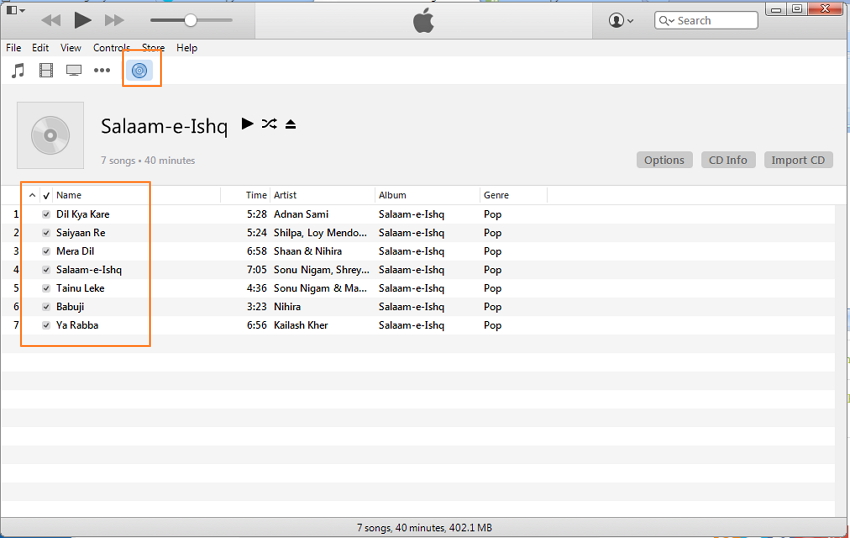Open the TV Shows library icon
Viewport: 850px width, 538px height.
click(x=74, y=70)
